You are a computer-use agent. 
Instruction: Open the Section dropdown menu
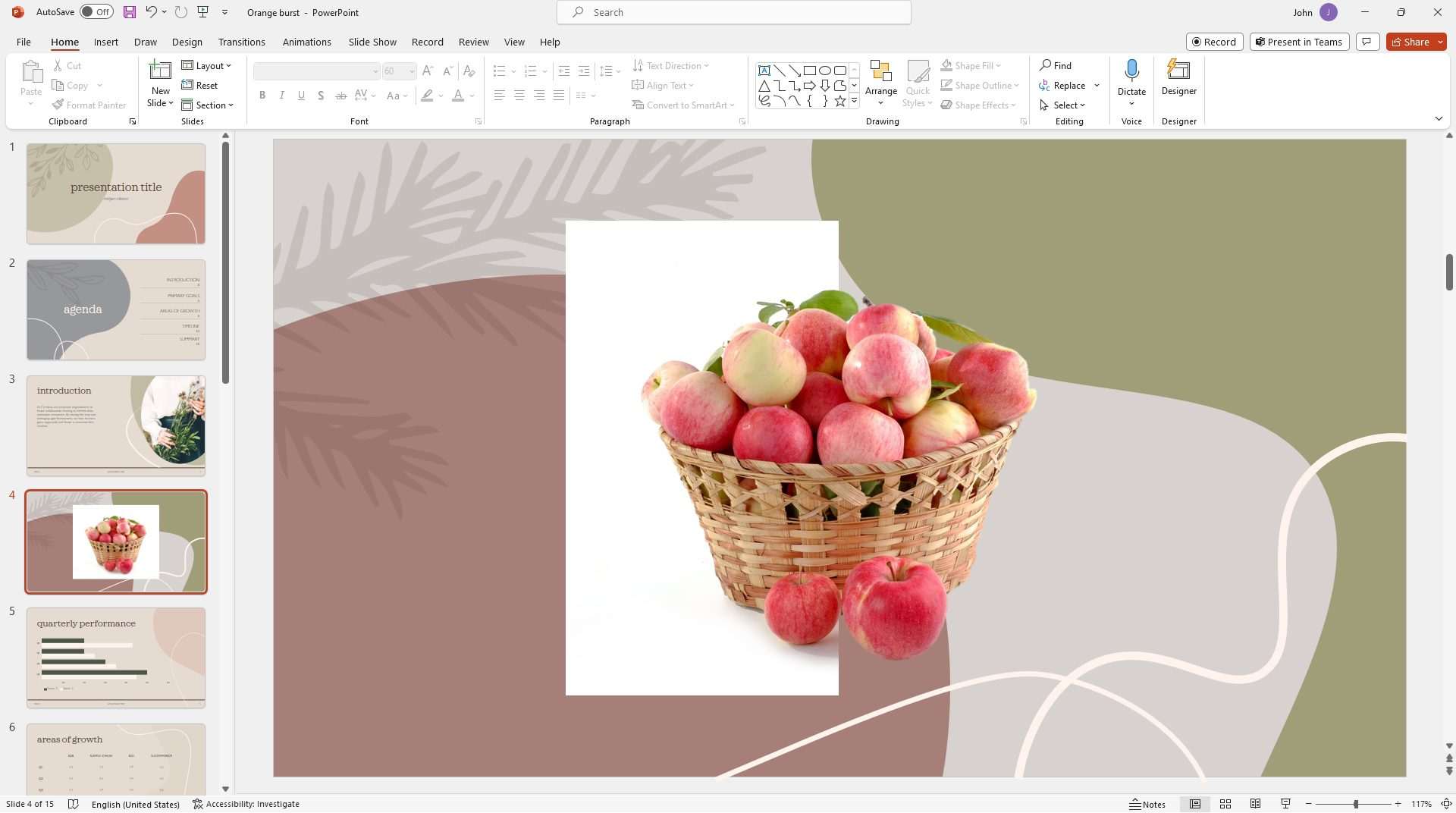pos(207,105)
